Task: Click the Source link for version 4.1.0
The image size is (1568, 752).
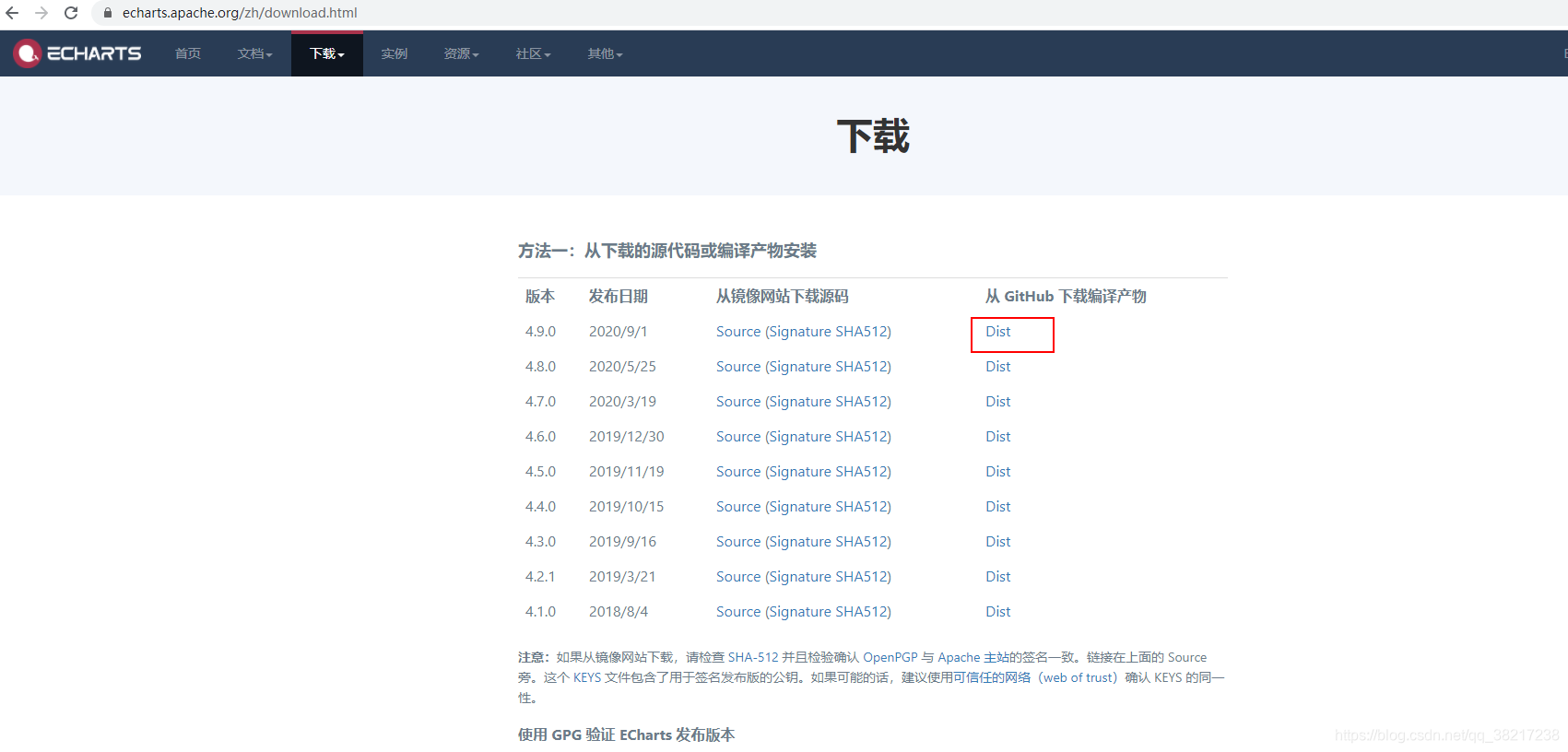Action: coord(738,612)
